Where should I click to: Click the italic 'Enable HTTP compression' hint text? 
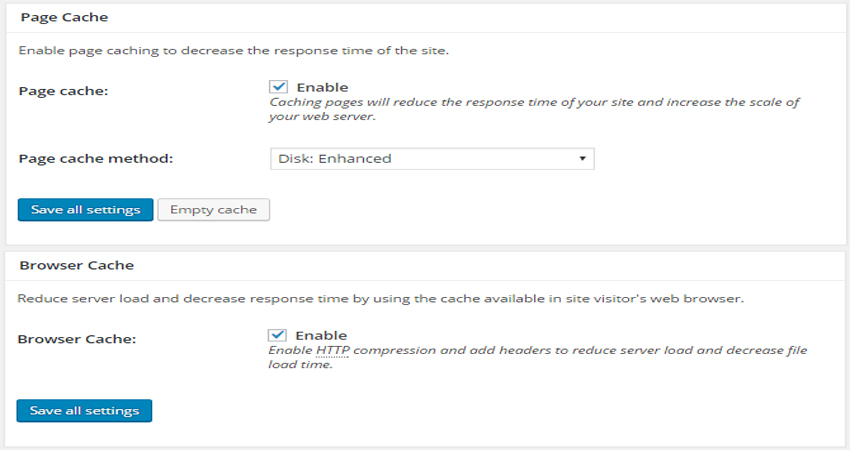tap(537, 357)
